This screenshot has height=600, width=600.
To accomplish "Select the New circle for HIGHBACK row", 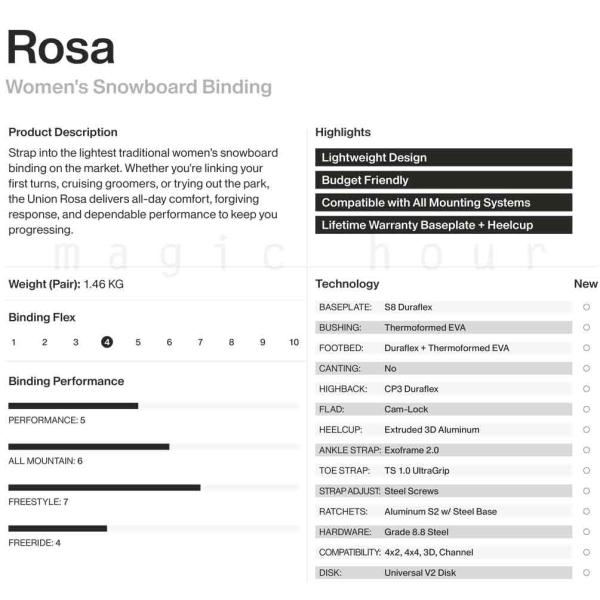I will tap(586, 389).
